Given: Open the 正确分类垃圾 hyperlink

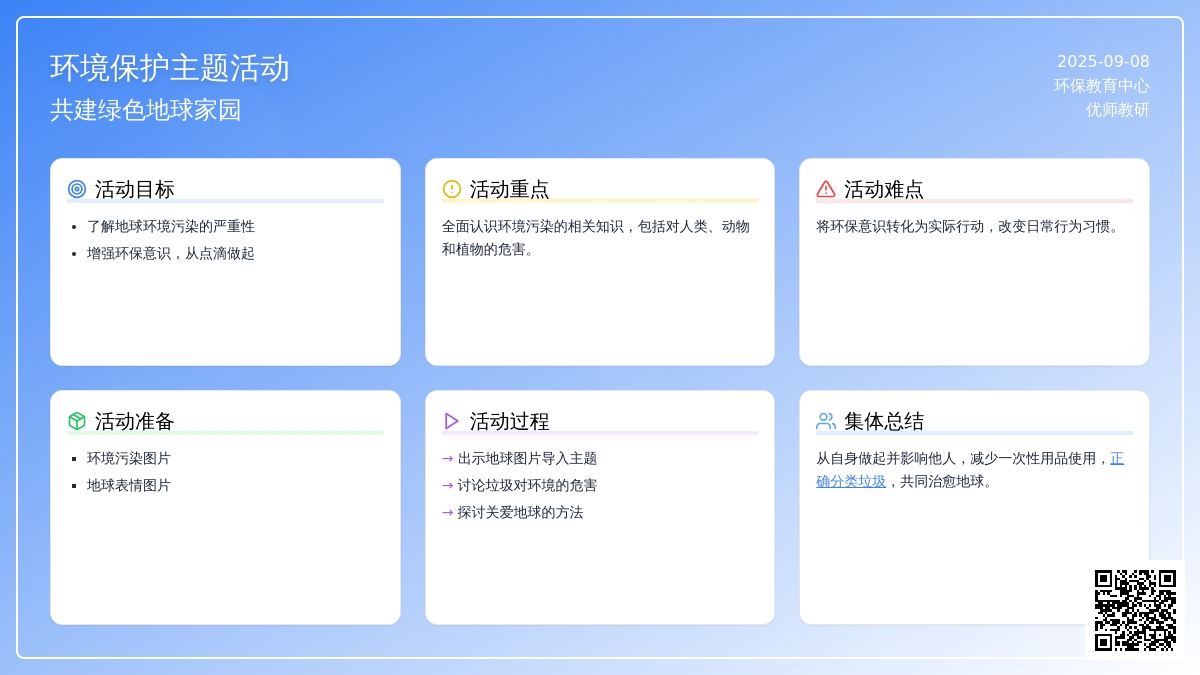Looking at the screenshot, I should pyautogui.click(x=851, y=481).
